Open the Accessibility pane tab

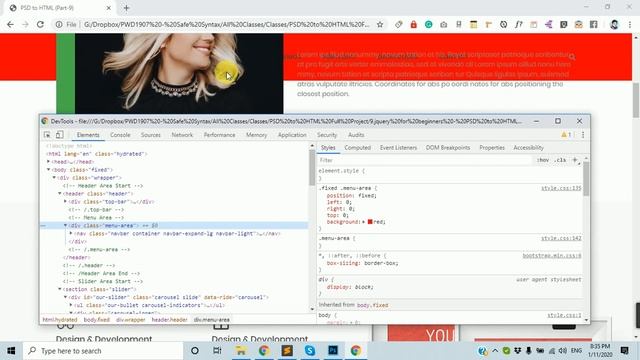click(x=529, y=148)
